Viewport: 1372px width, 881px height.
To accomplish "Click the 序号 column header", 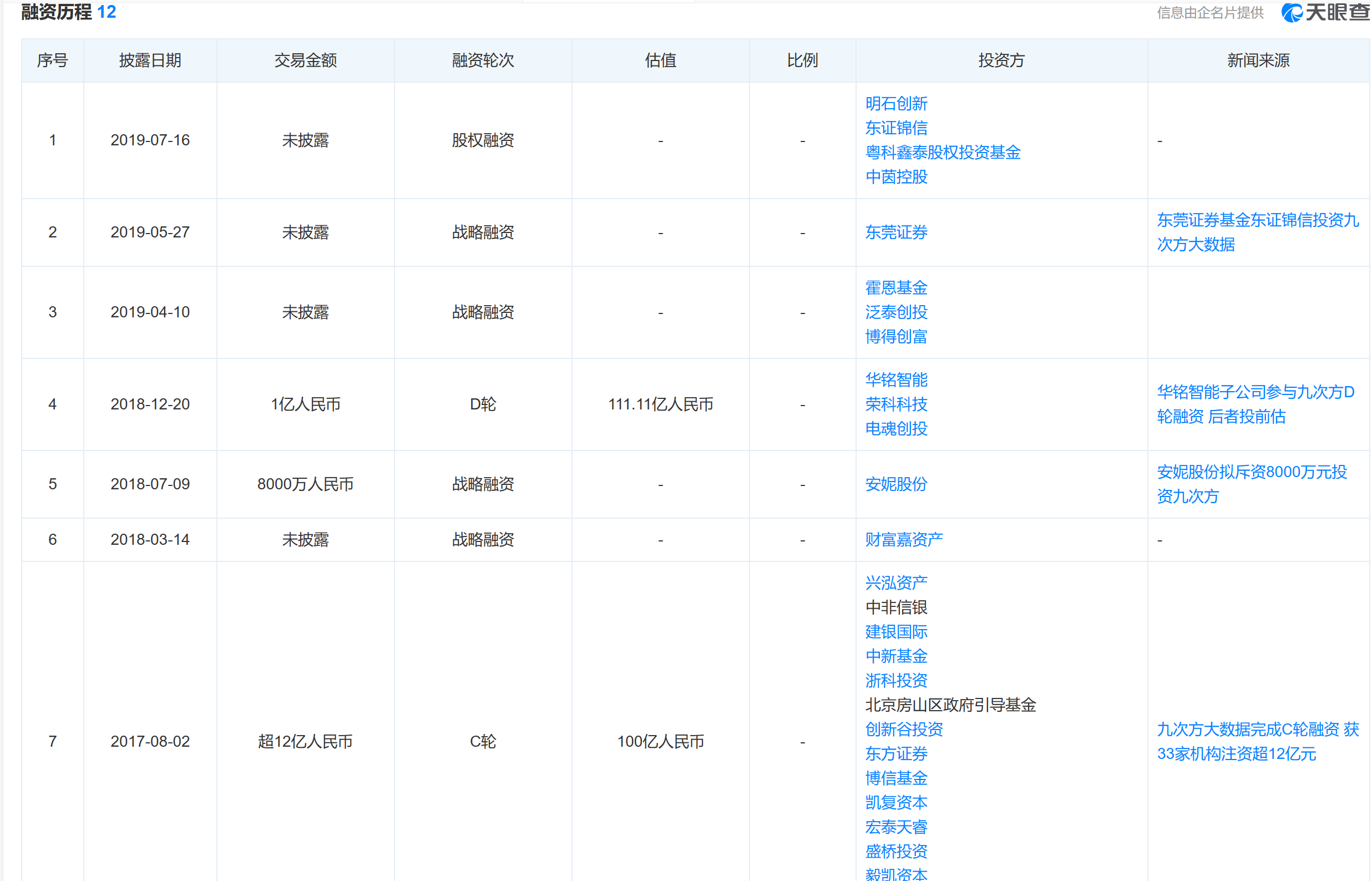I will (53, 60).
